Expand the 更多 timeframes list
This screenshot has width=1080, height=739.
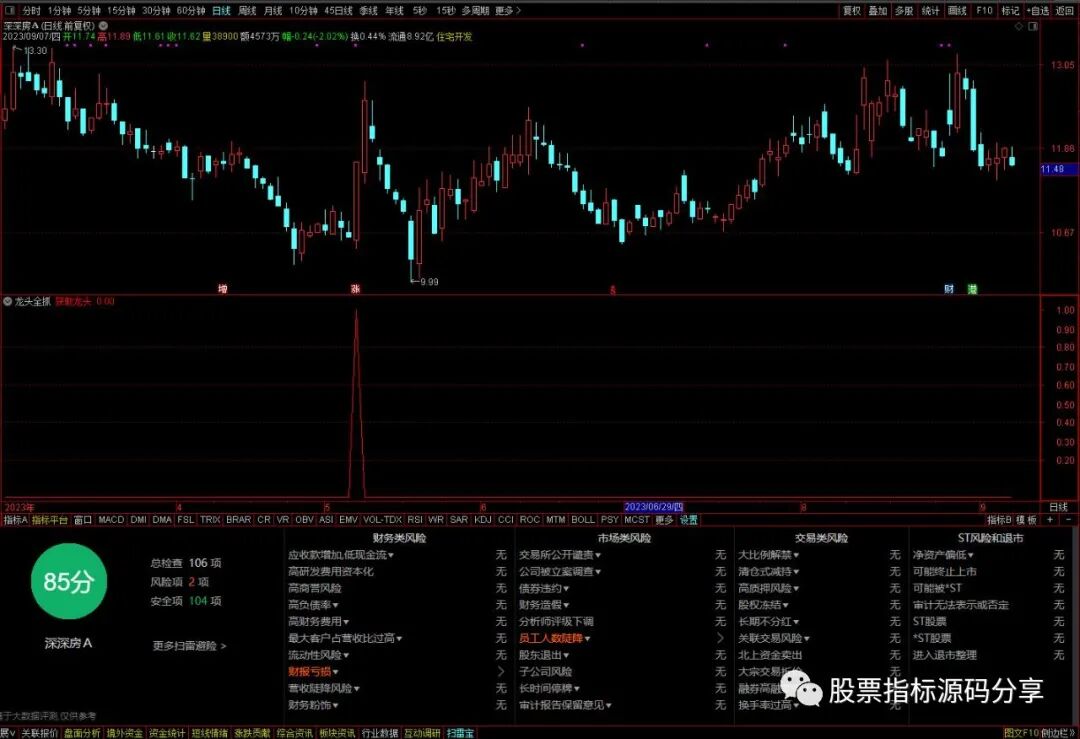click(x=508, y=10)
